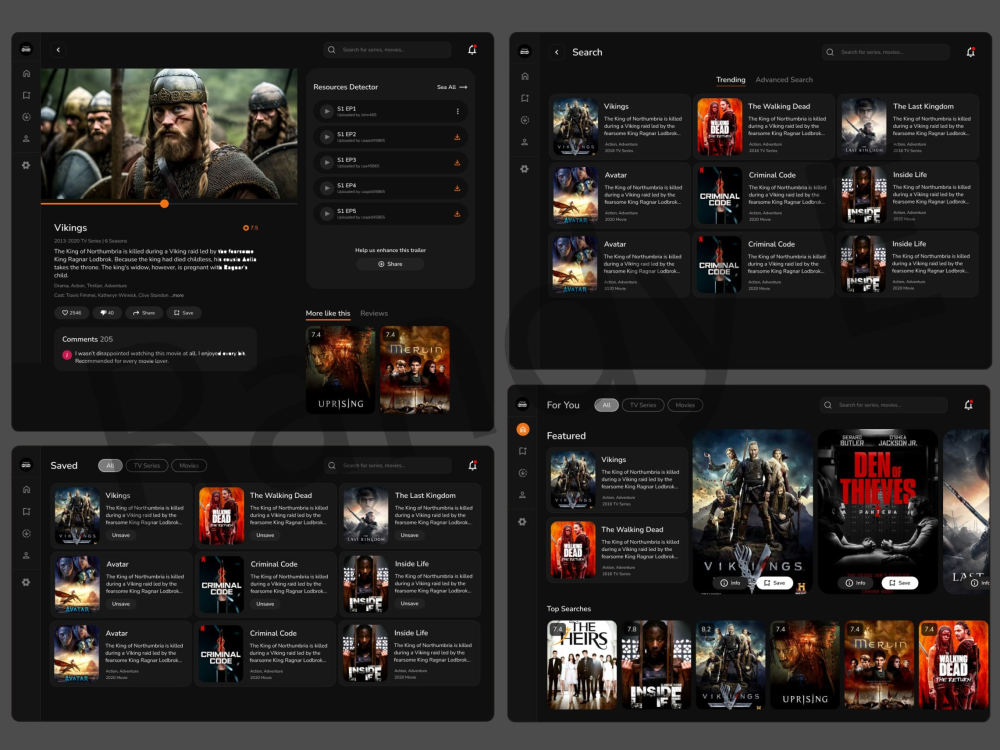Open downloads icon in Vikings detail sidebar
The height and width of the screenshot is (750, 1000).
click(26, 117)
